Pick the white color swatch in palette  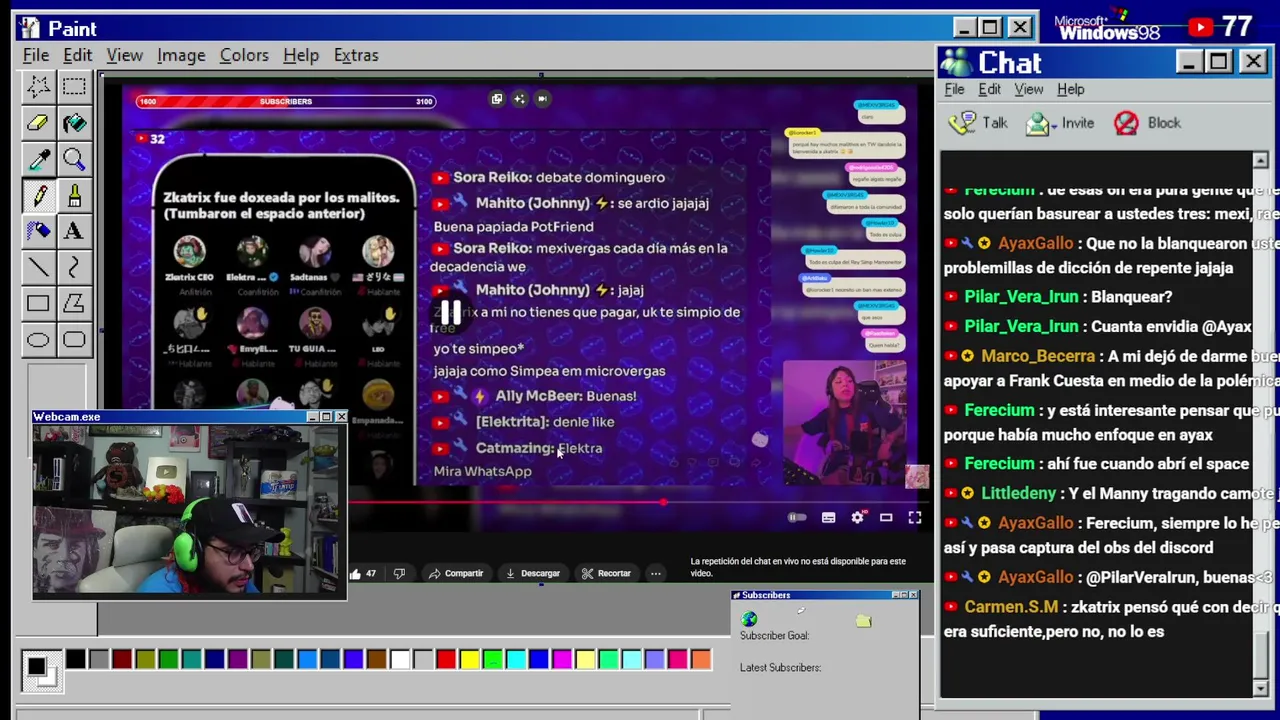point(400,659)
